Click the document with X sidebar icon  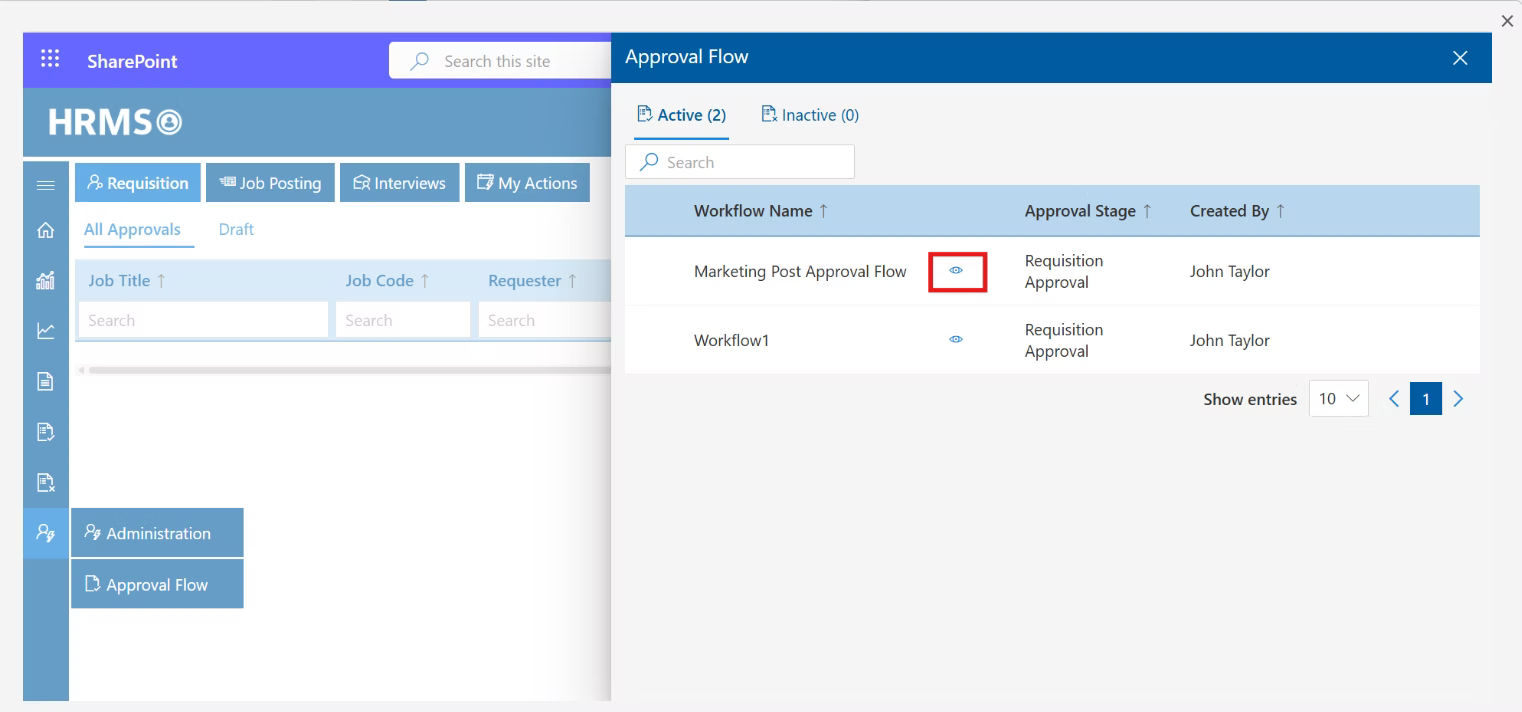45,483
